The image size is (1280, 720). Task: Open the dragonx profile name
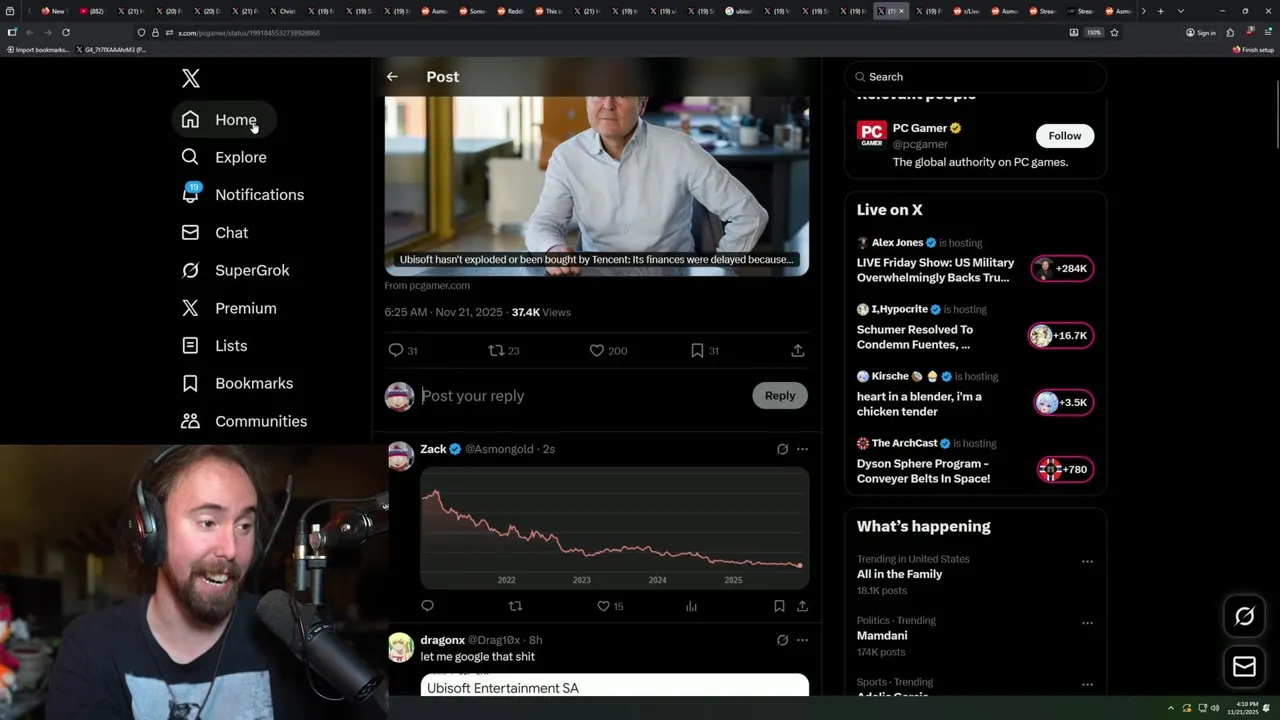[x=442, y=640]
